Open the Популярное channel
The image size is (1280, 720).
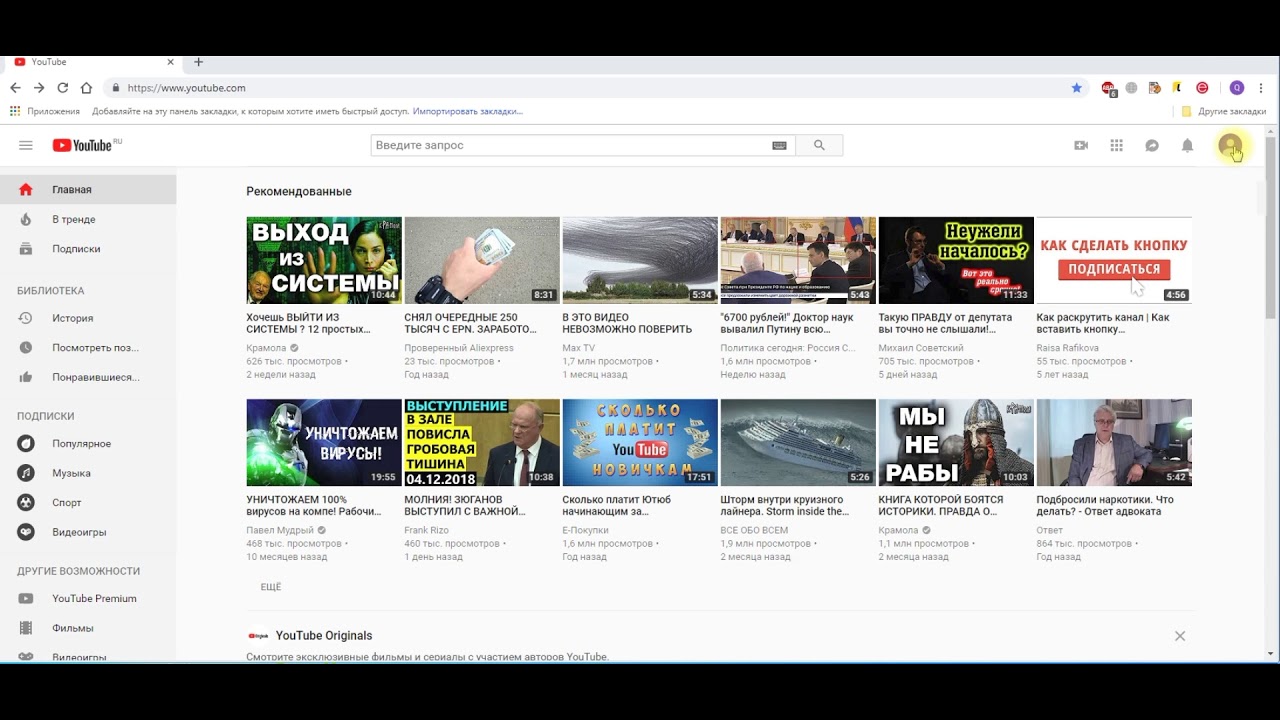(x=88, y=443)
